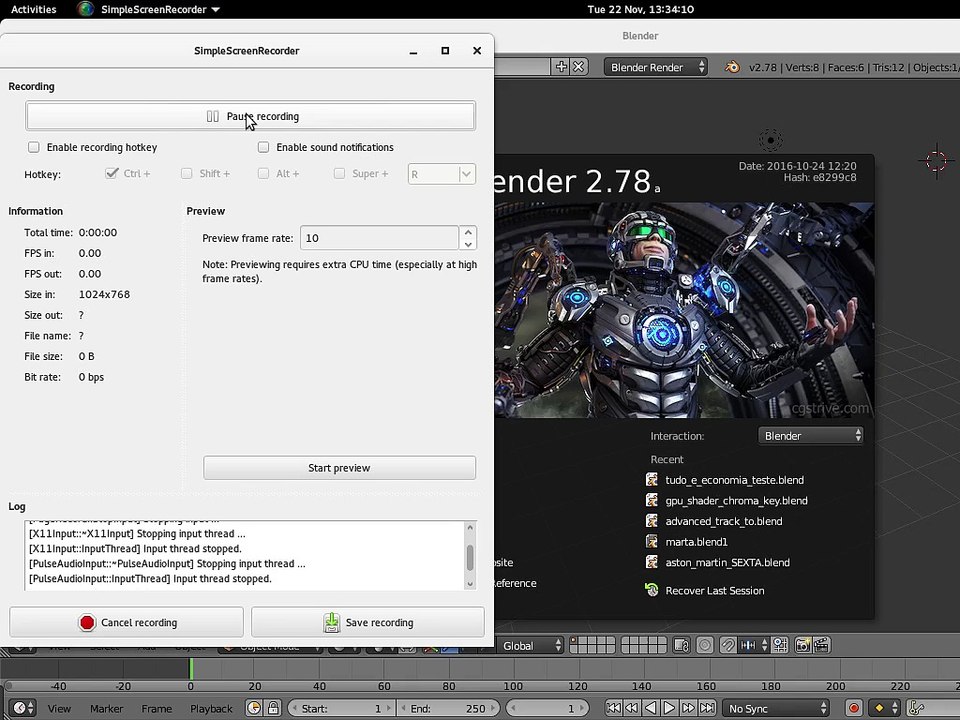Open the No Sync playback dropdown
Viewport: 960px width, 720px height.
coord(776,708)
